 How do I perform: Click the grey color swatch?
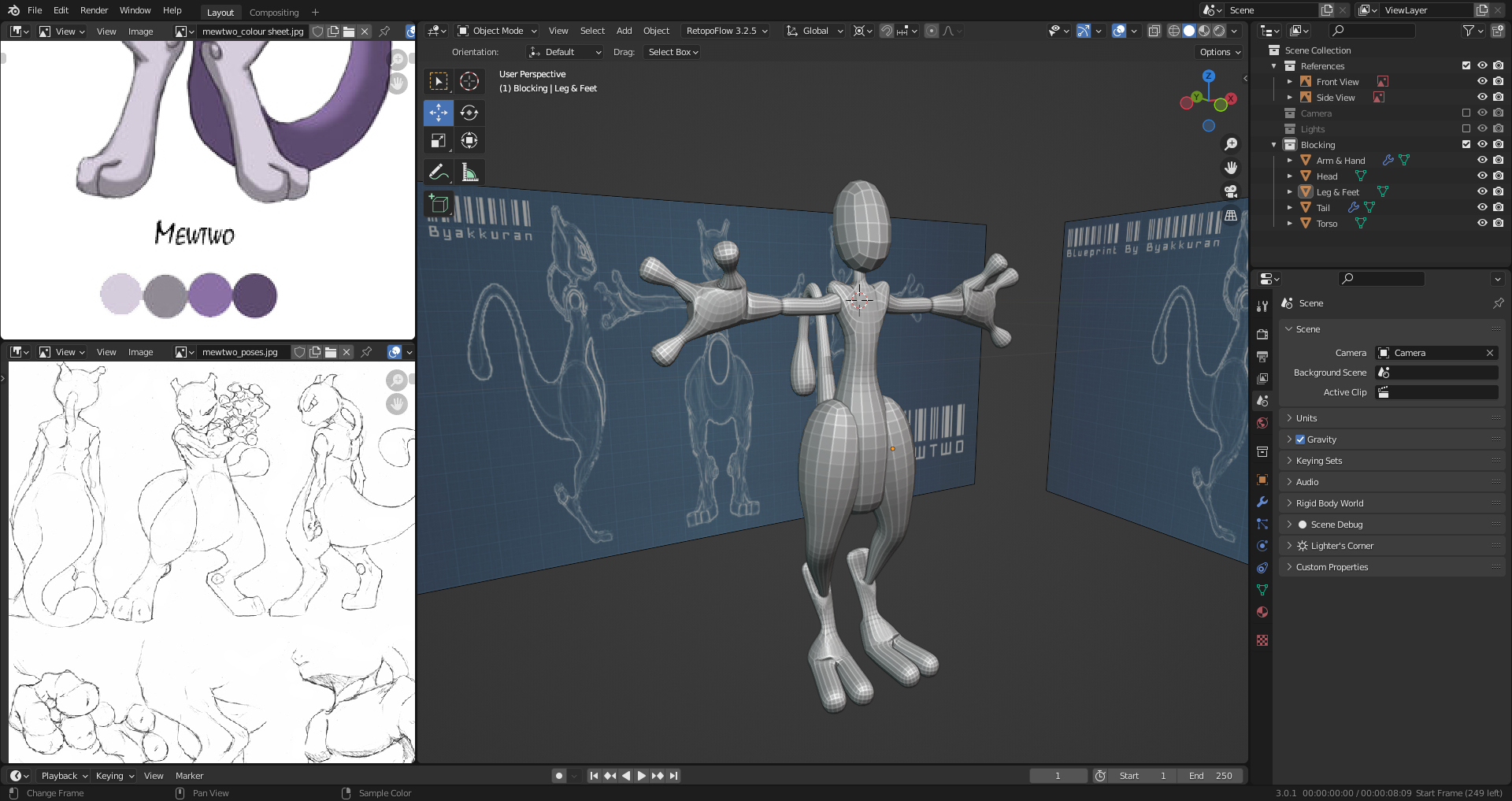[165, 295]
